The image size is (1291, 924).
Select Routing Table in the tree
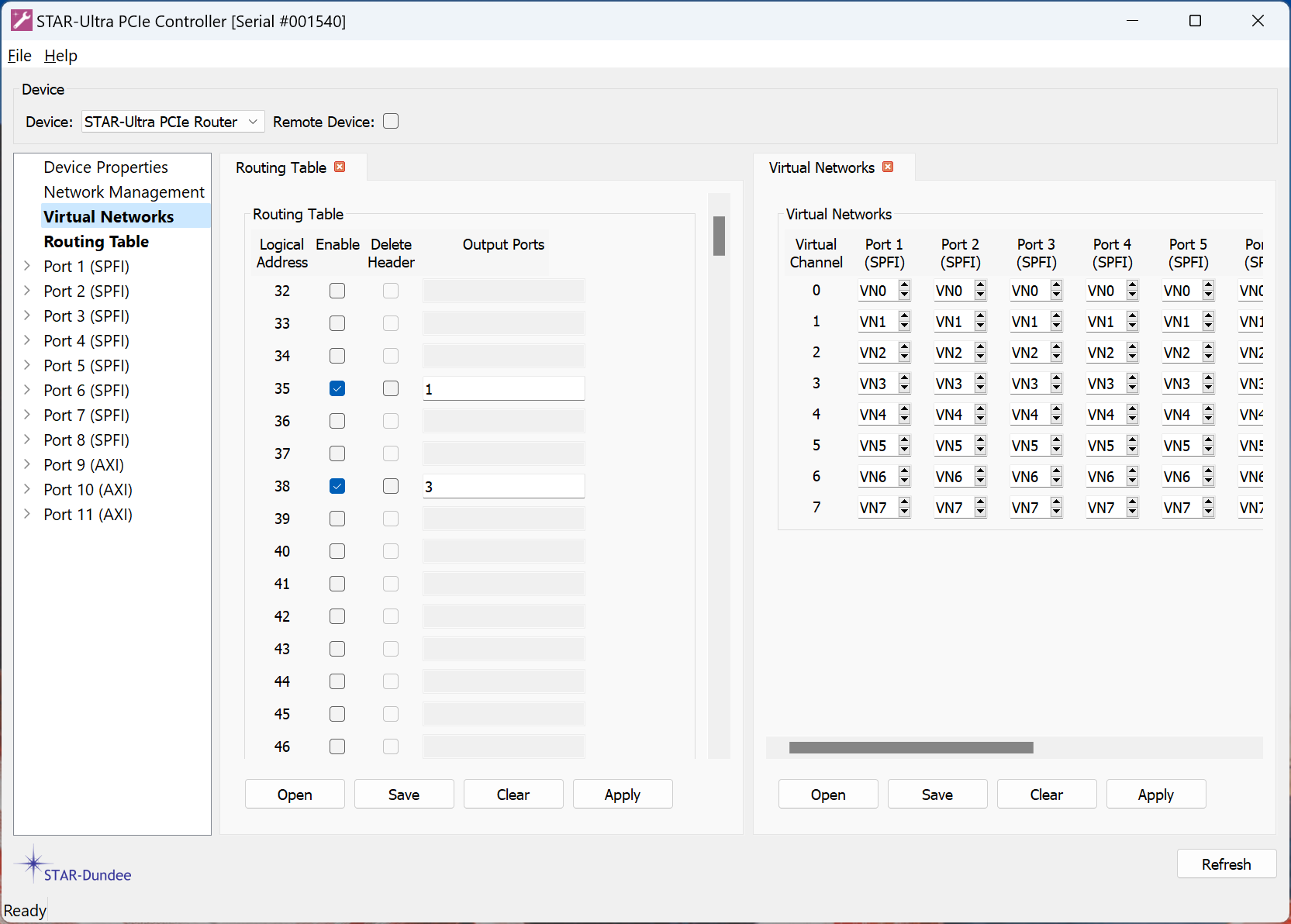tap(96, 242)
